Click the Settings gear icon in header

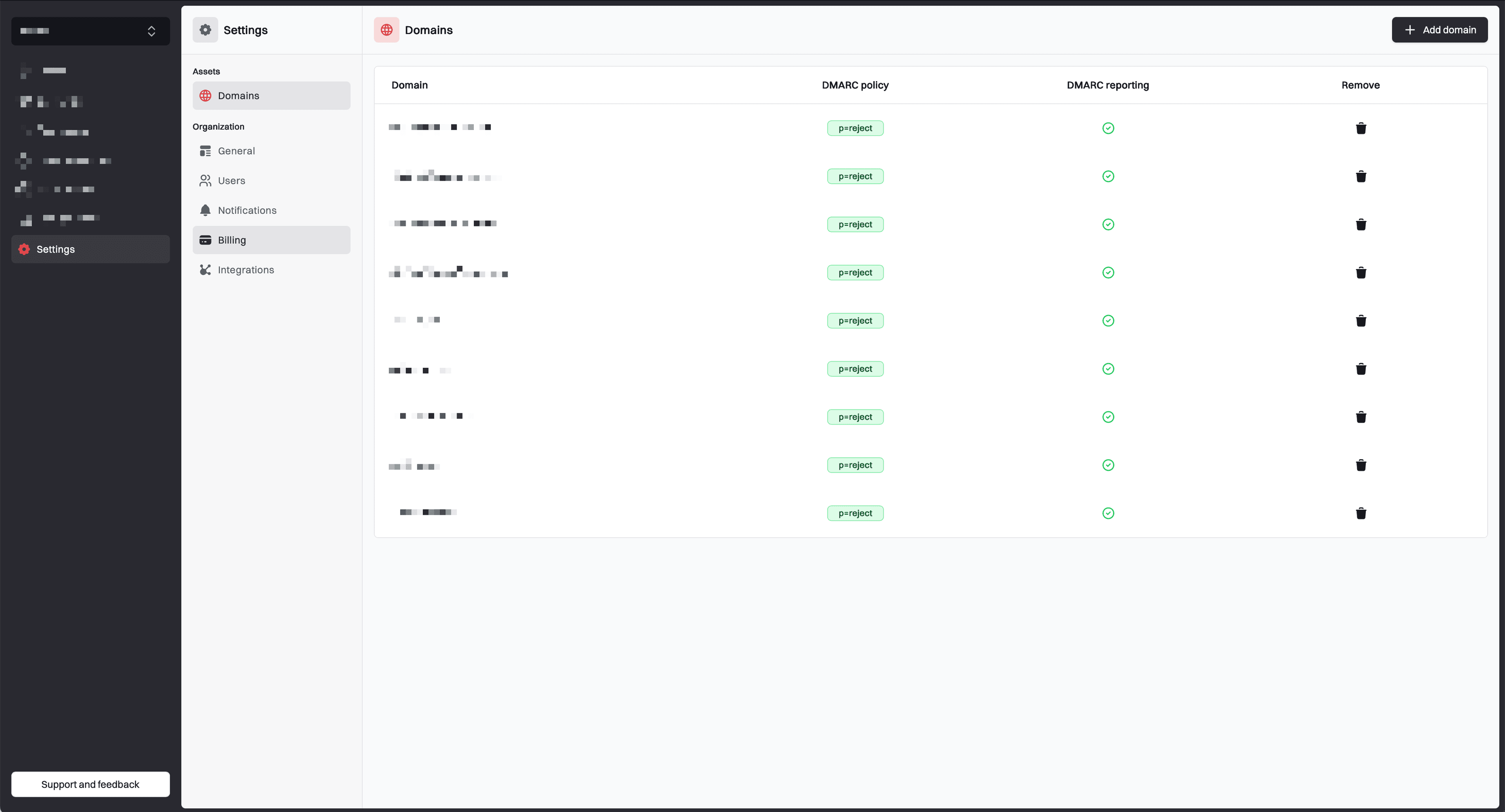pyautogui.click(x=205, y=30)
